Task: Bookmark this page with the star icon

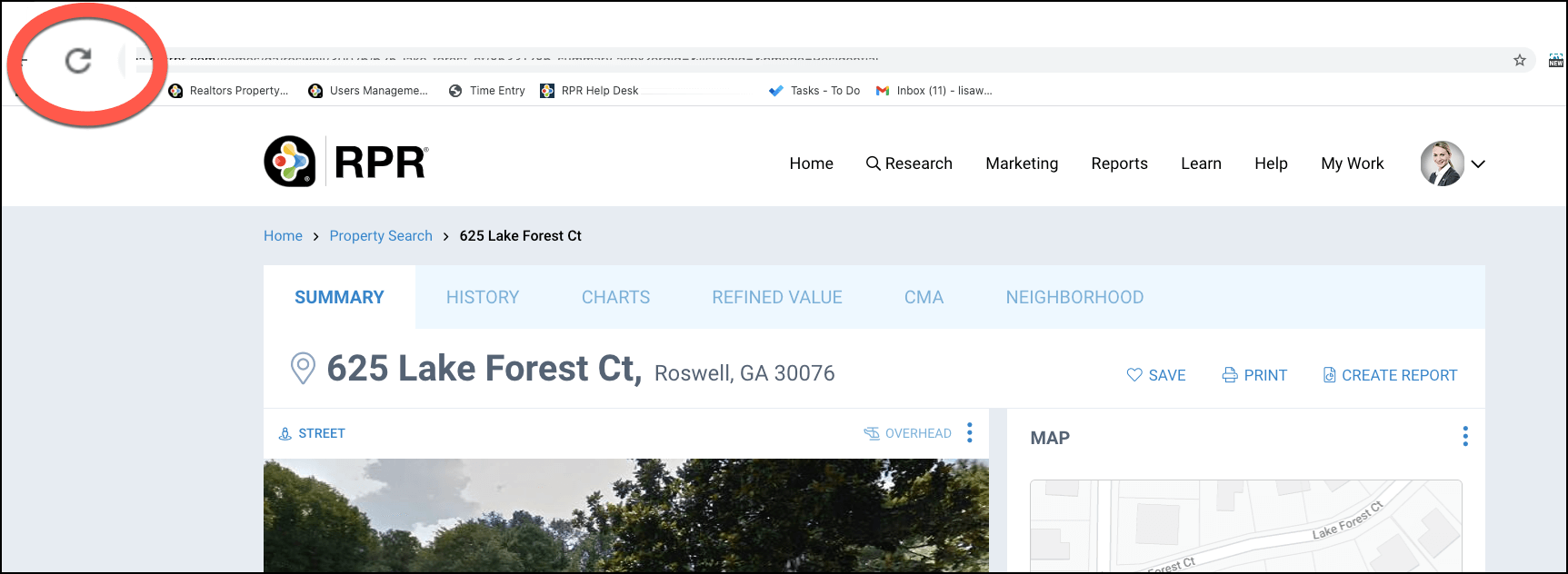Action: point(1519,60)
